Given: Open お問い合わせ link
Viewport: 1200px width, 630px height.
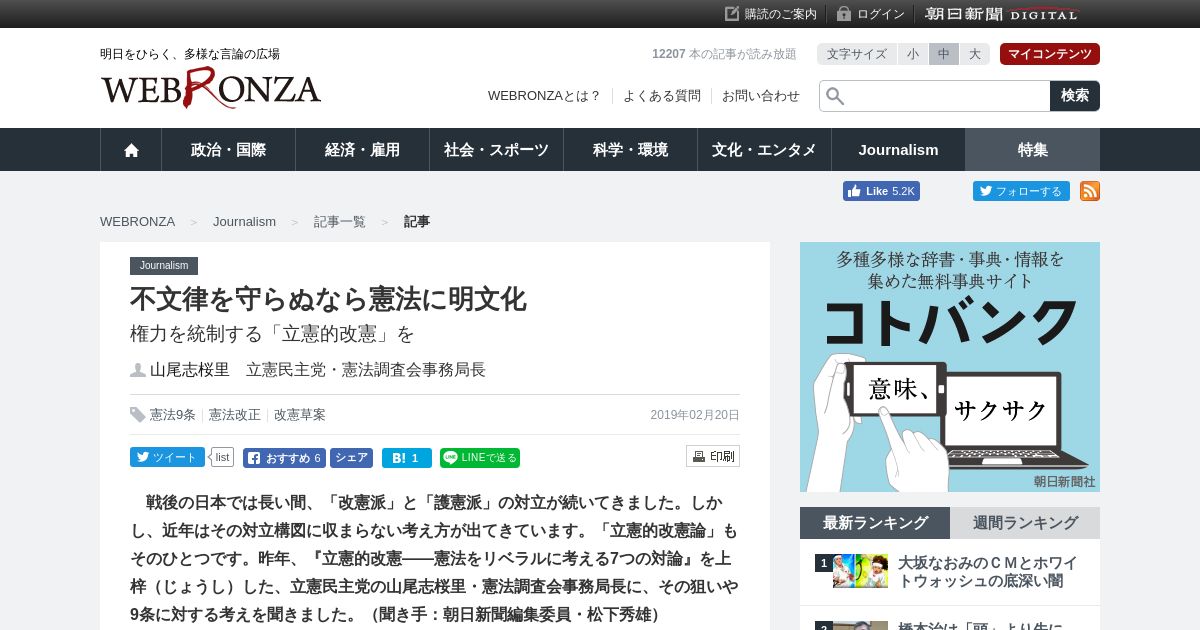Looking at the screenshot, I should (761, 96).
